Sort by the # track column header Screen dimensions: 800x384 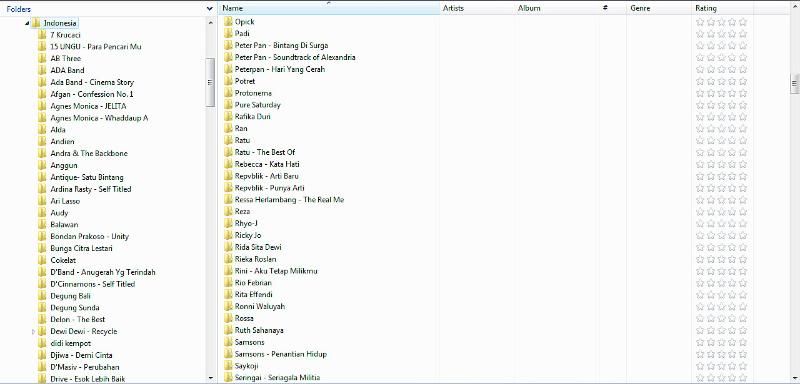click(x=605, y=8)
